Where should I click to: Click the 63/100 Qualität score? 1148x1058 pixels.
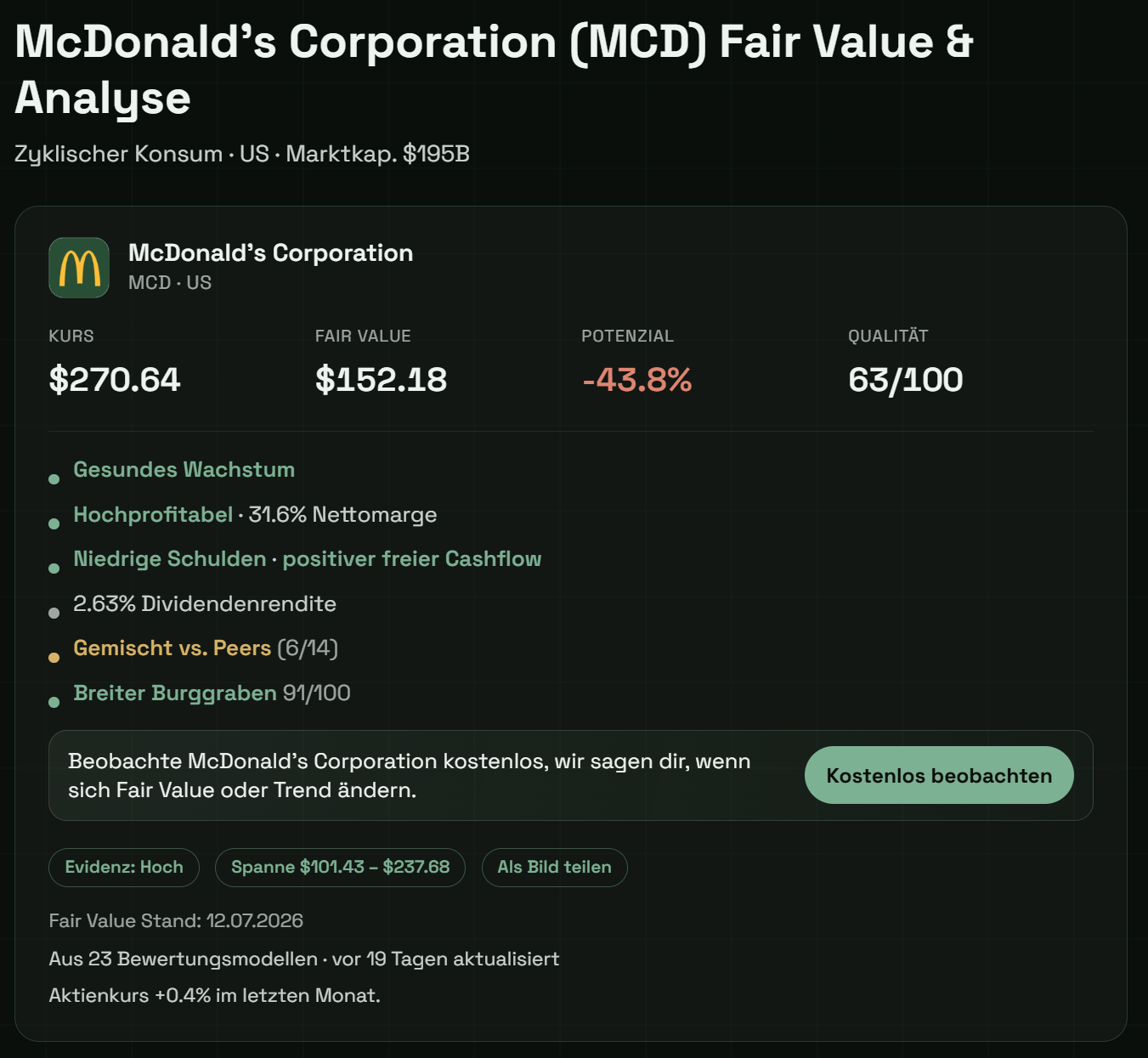point(906,380)
